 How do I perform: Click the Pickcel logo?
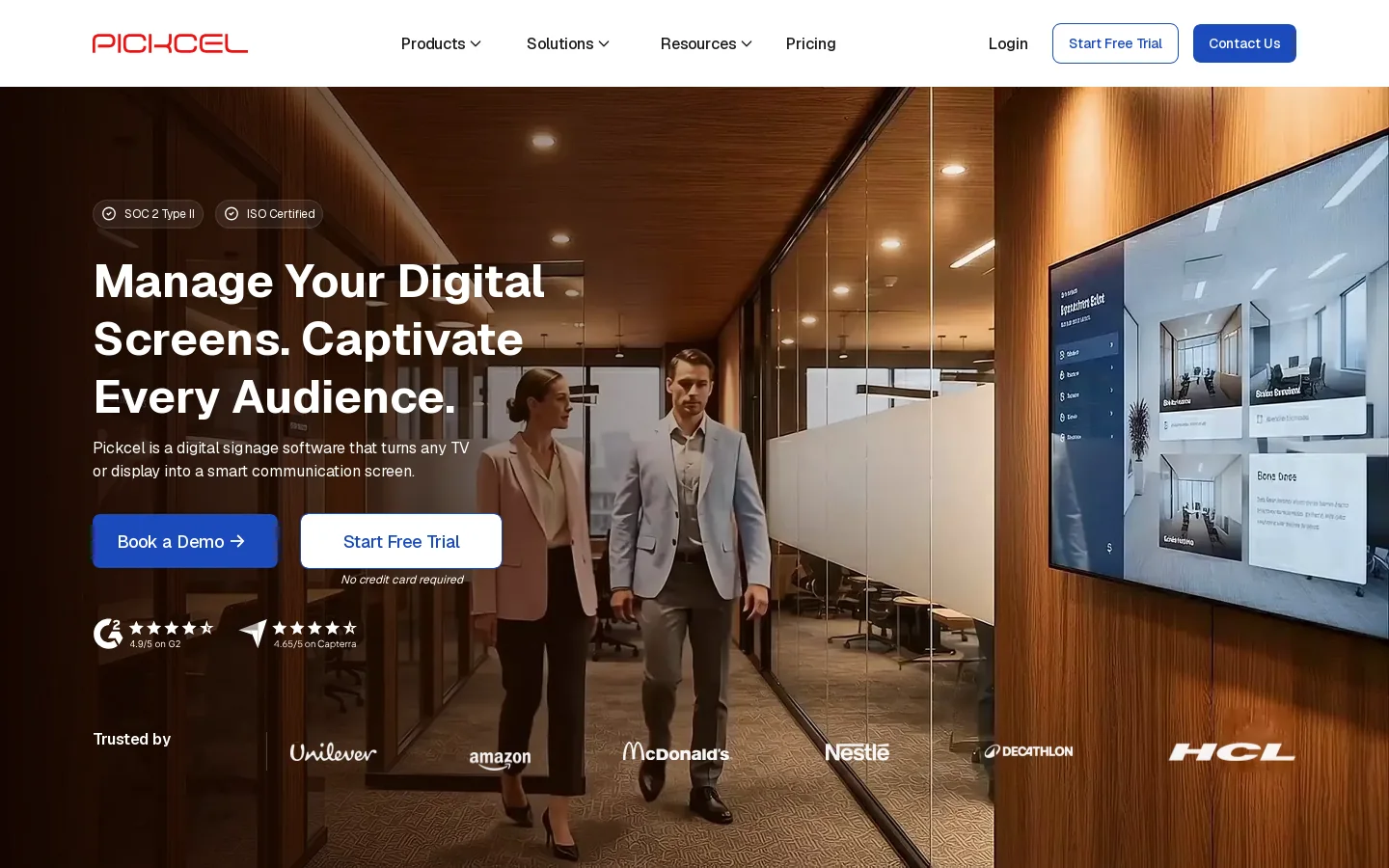pos(170,43)
